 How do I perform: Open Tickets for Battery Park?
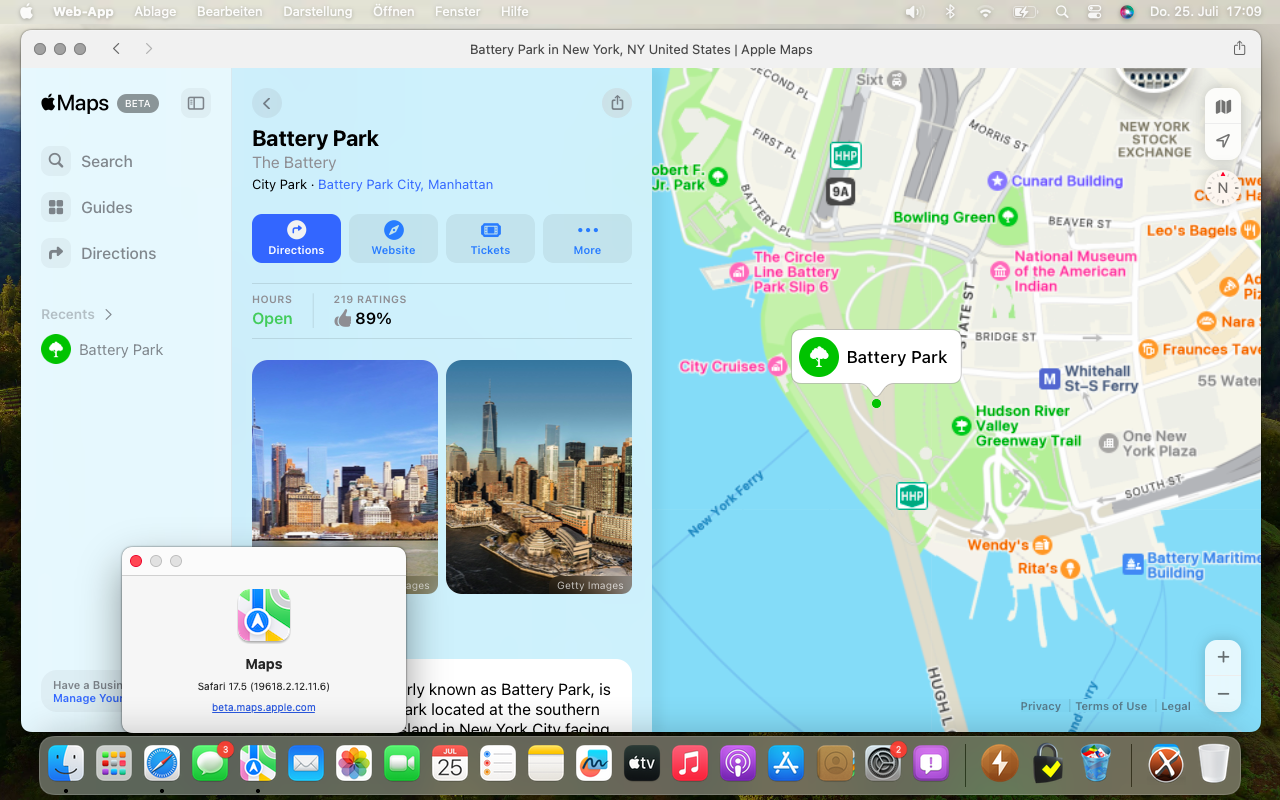pos(490,238)
